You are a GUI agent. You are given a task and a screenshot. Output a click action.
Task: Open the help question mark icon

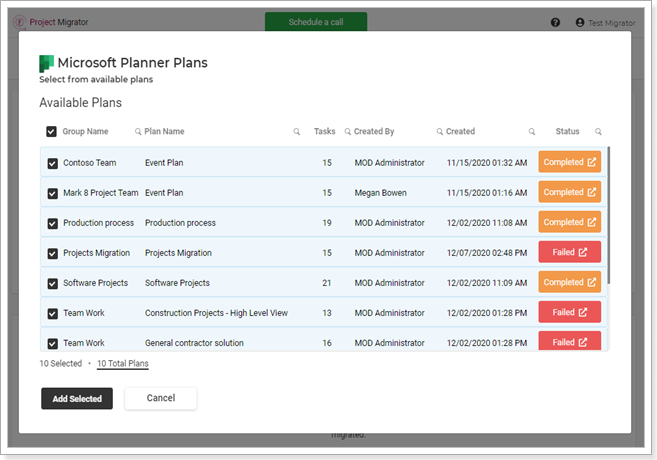tap(555, 22)
